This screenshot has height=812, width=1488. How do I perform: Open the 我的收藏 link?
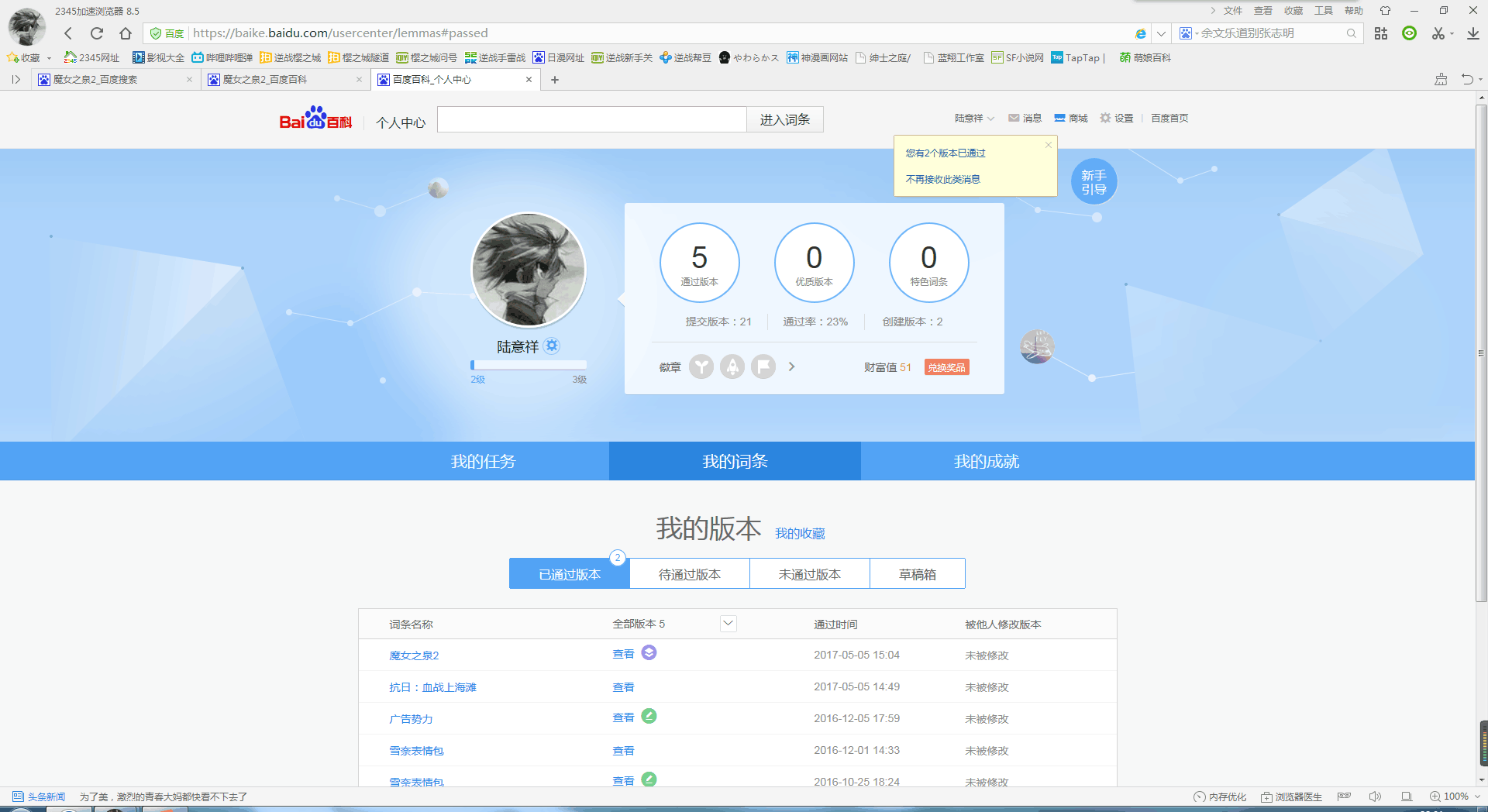click(x=800, y=533)
